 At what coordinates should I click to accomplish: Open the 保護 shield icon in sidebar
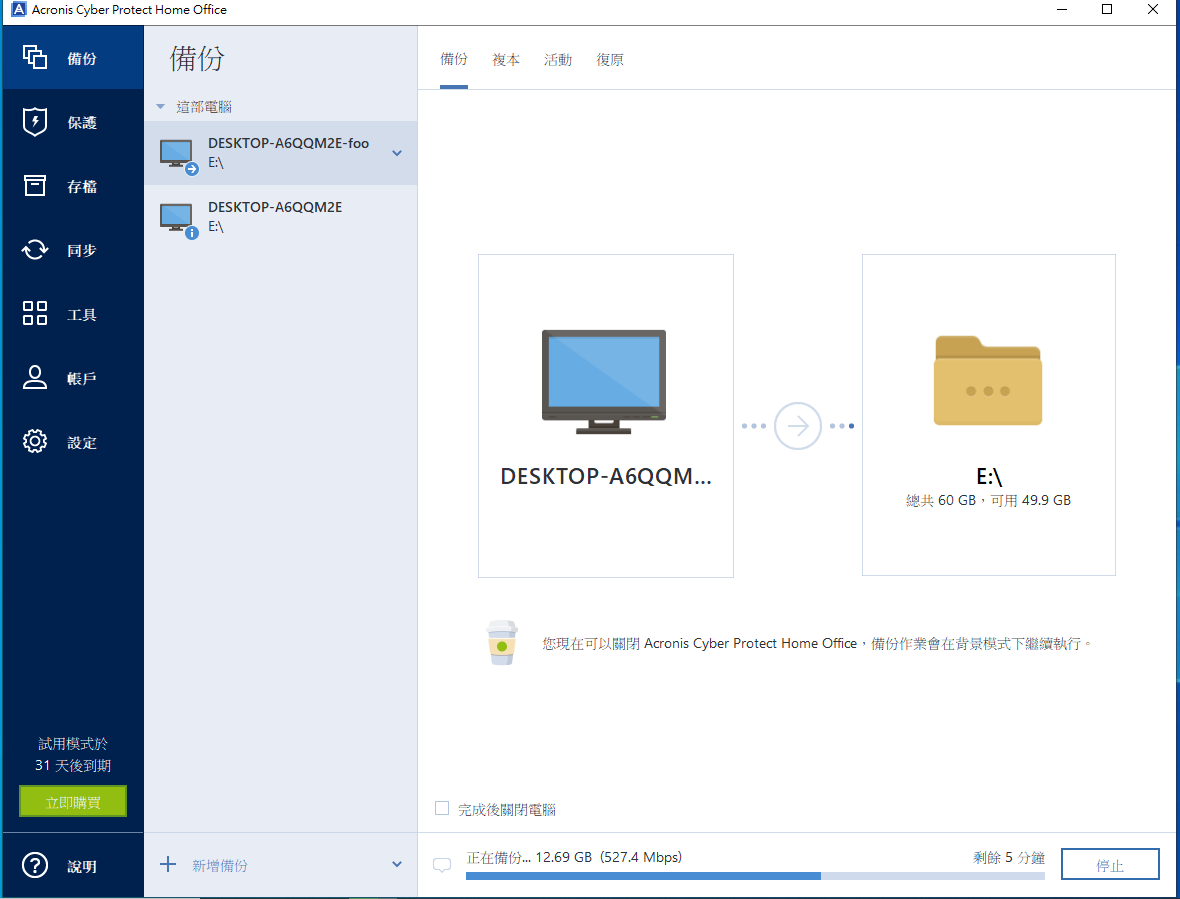click(35, 122)
